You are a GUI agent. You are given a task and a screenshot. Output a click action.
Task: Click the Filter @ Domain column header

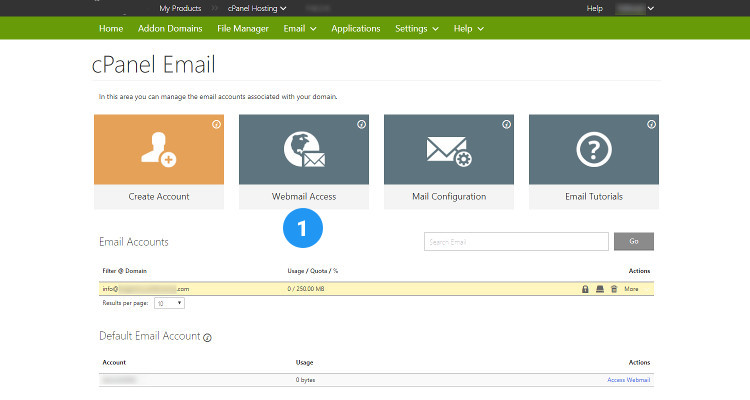tap(124, 271)
